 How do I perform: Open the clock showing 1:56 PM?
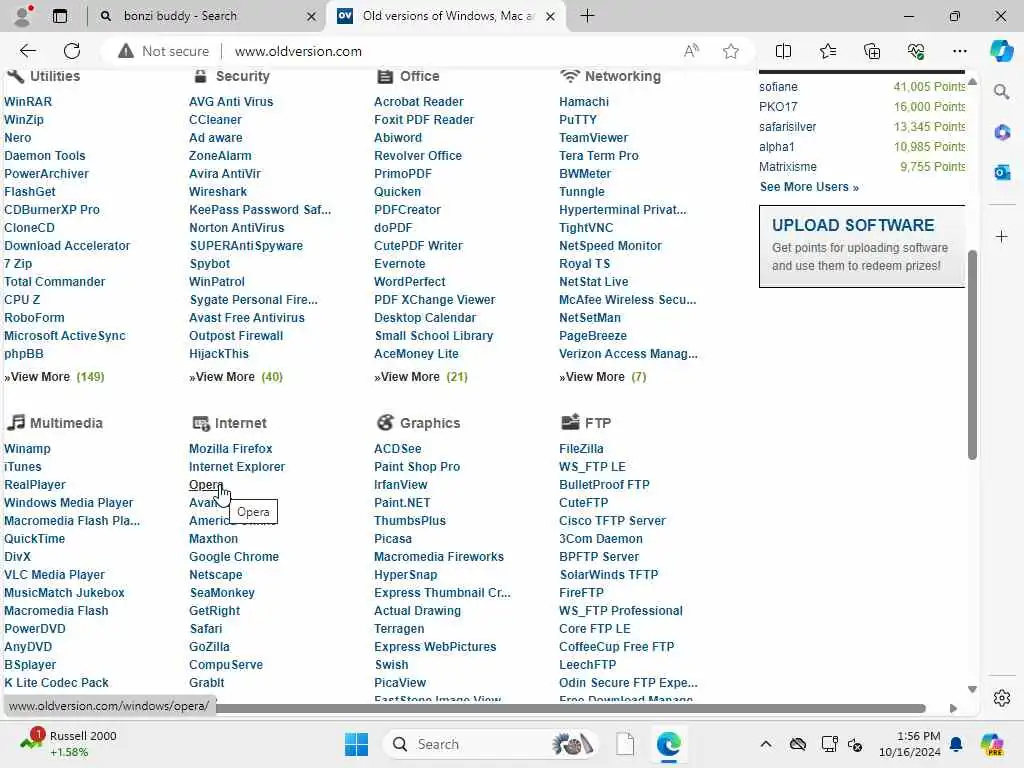(910, 744)
